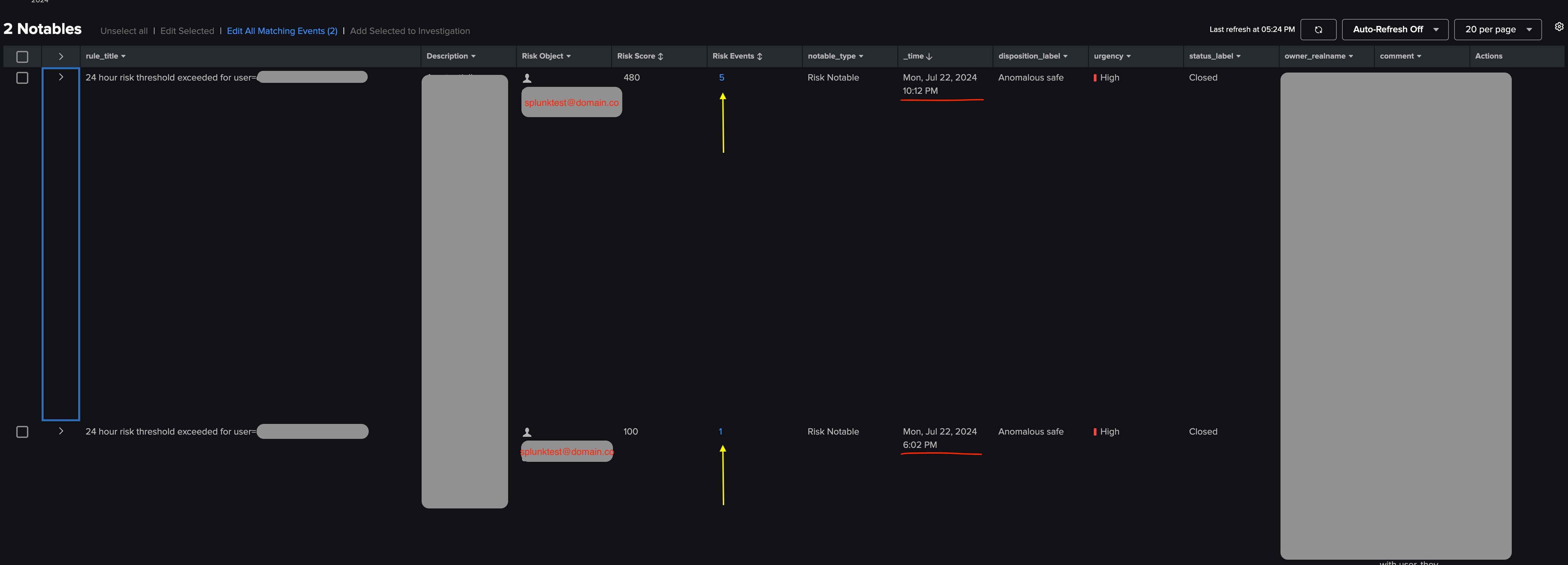Click the risk object email in first row
Viewport: 1568px width, 565px height.
point(572,102)
